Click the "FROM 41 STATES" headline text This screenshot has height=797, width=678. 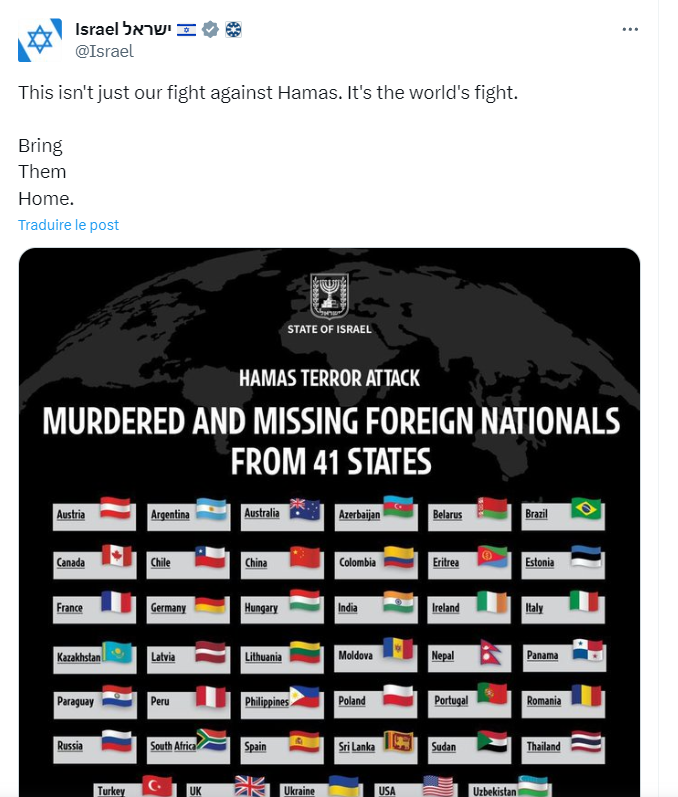[x=331, y=463]
